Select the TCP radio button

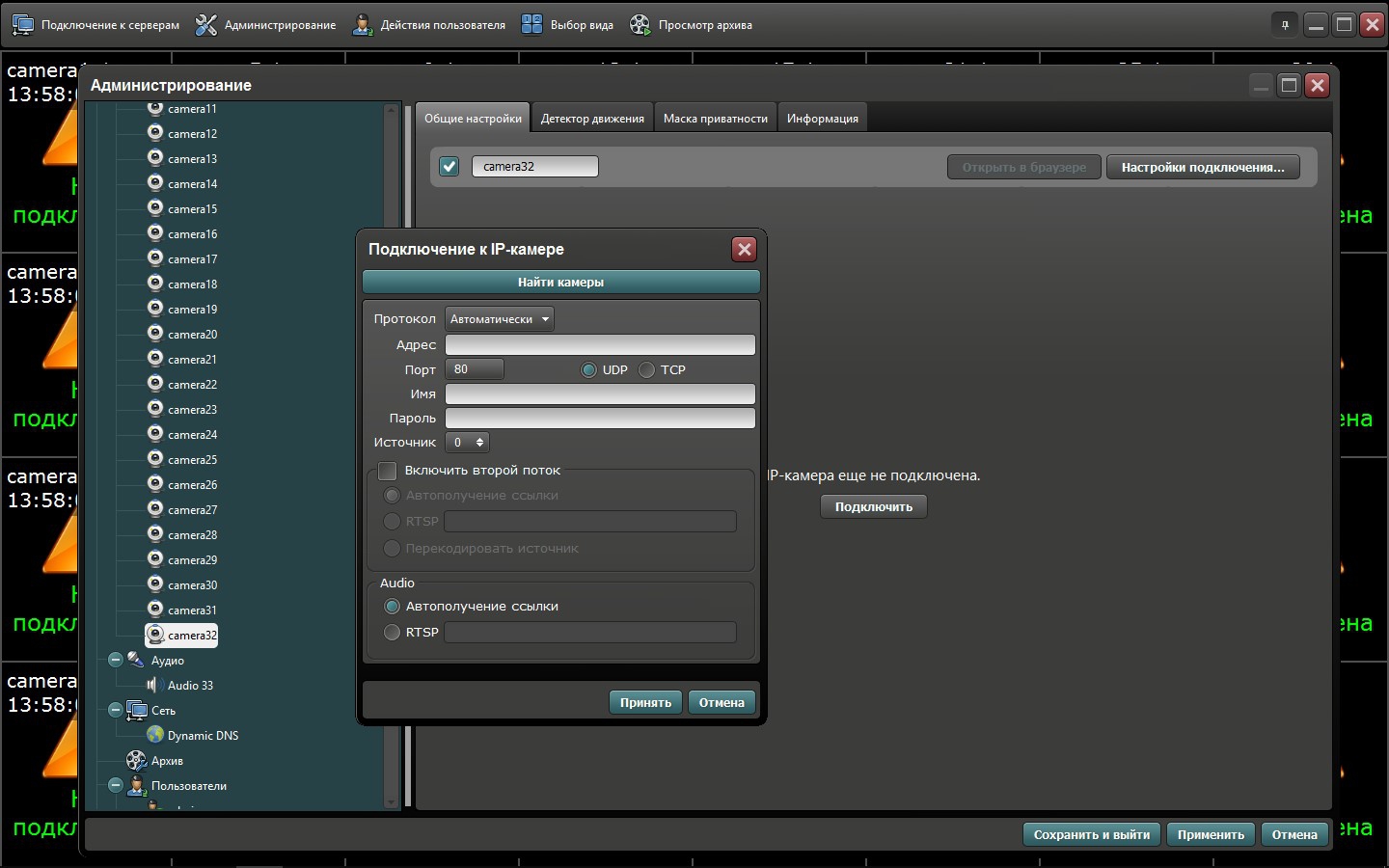(x=646, y=370)
